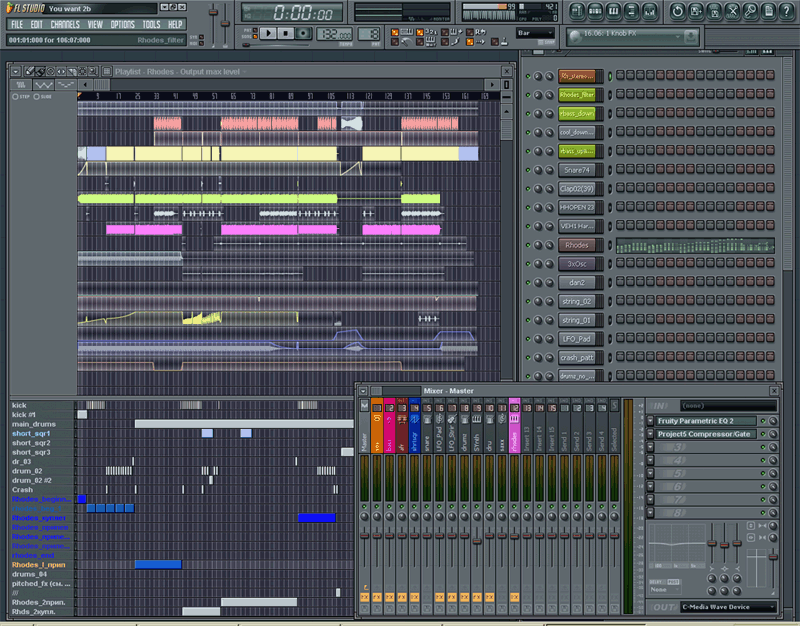
Task: Select the SLIDE radio option in Playlist
Action: click(x=36, y=96)
